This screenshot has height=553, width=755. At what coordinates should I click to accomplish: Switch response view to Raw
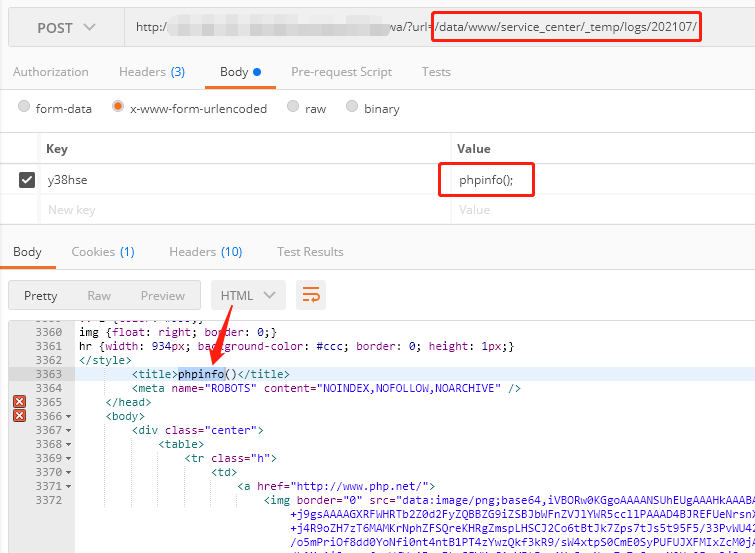99,295
